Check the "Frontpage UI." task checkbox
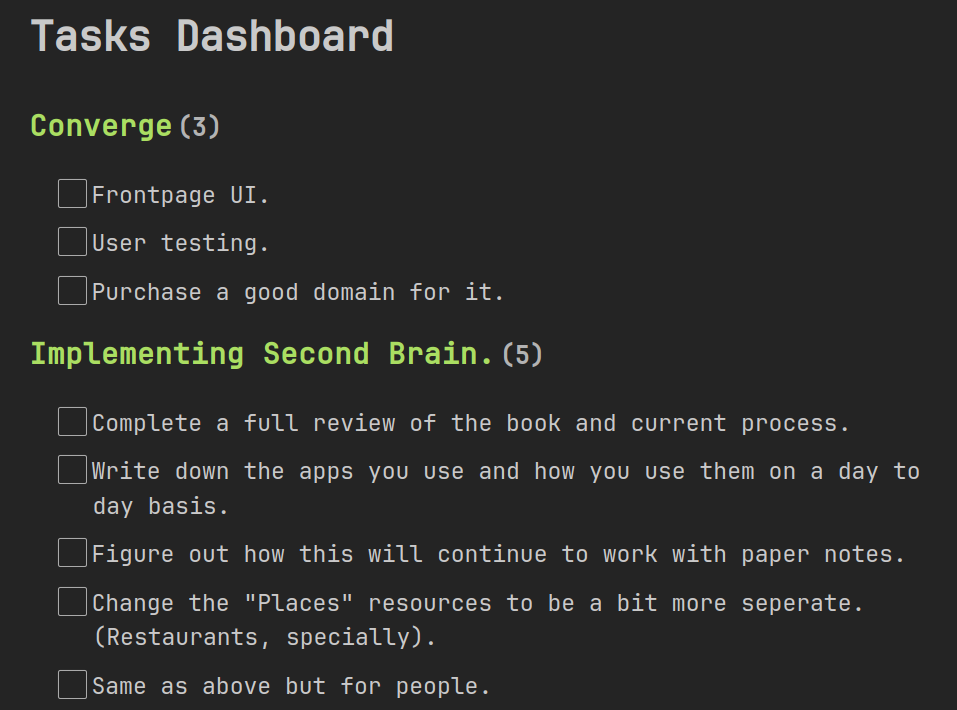The image size is (957, 710). click(x=72, y=194)
